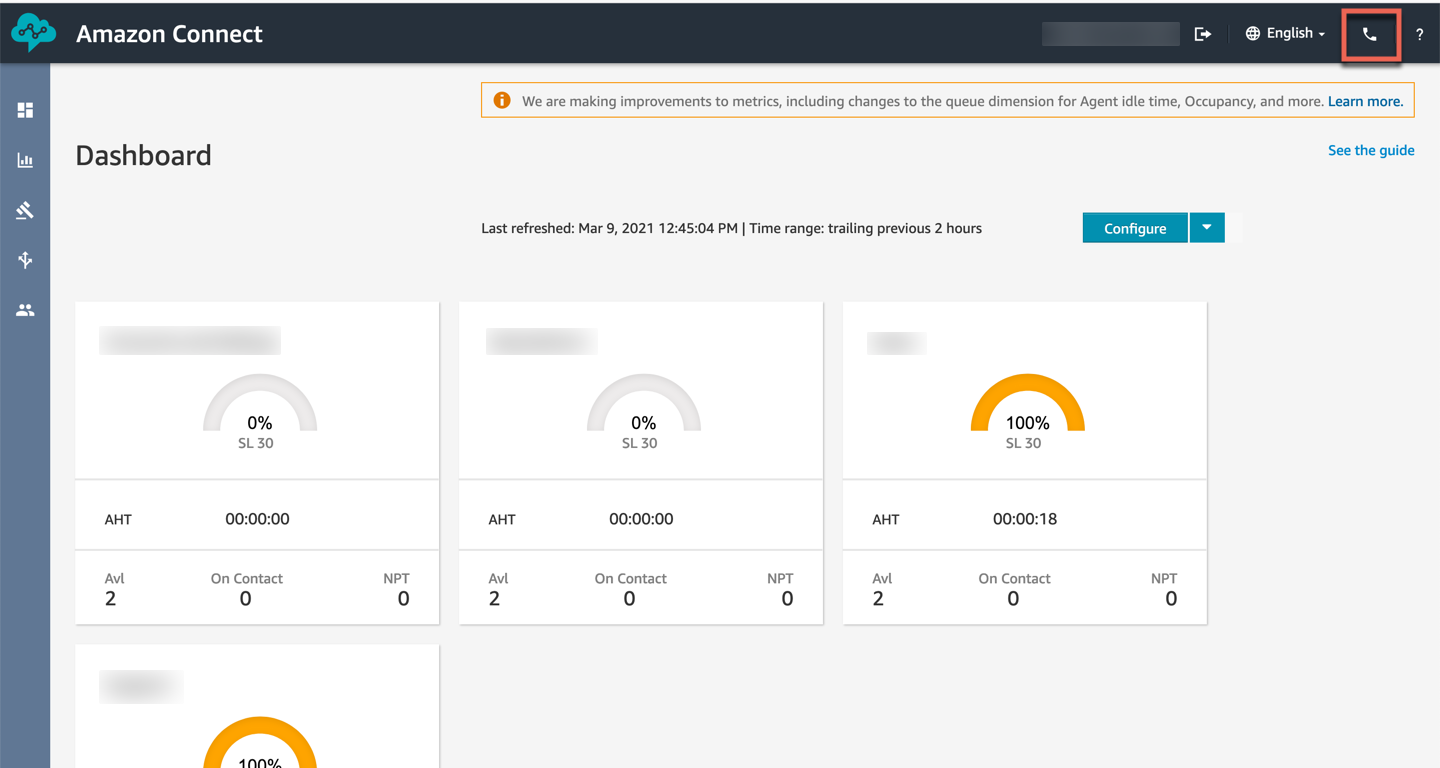Open the See the guide link

click(1370, 150)
